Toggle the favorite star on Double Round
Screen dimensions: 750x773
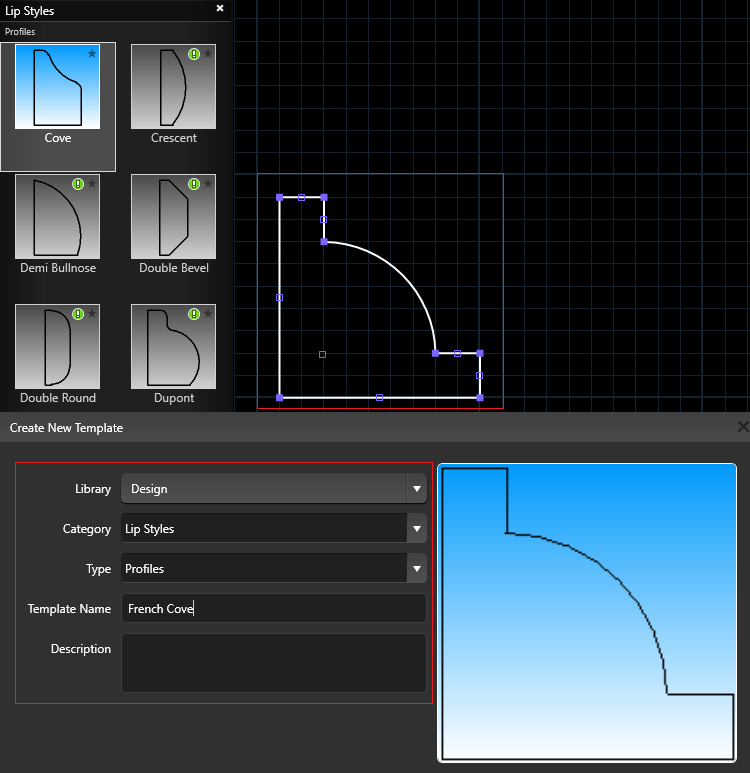click(x=92, y=314)
